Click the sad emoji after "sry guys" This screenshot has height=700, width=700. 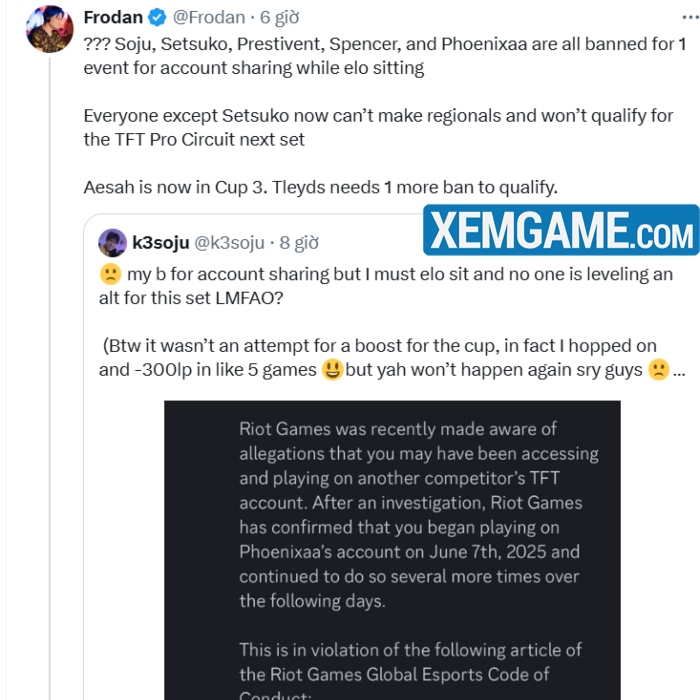click(657, 370)
